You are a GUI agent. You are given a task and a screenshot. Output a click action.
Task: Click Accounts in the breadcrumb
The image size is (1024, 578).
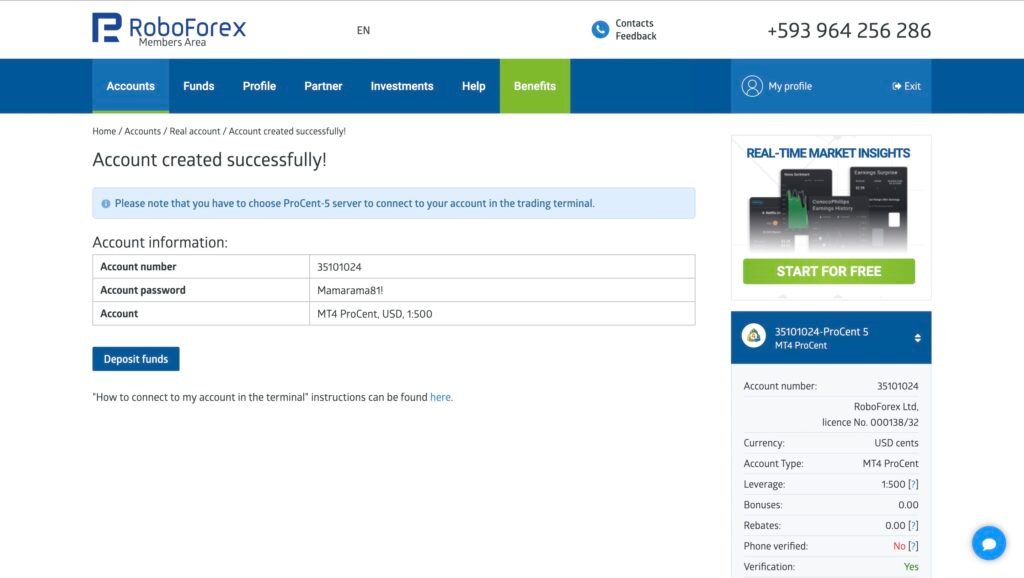coord(142,131)
